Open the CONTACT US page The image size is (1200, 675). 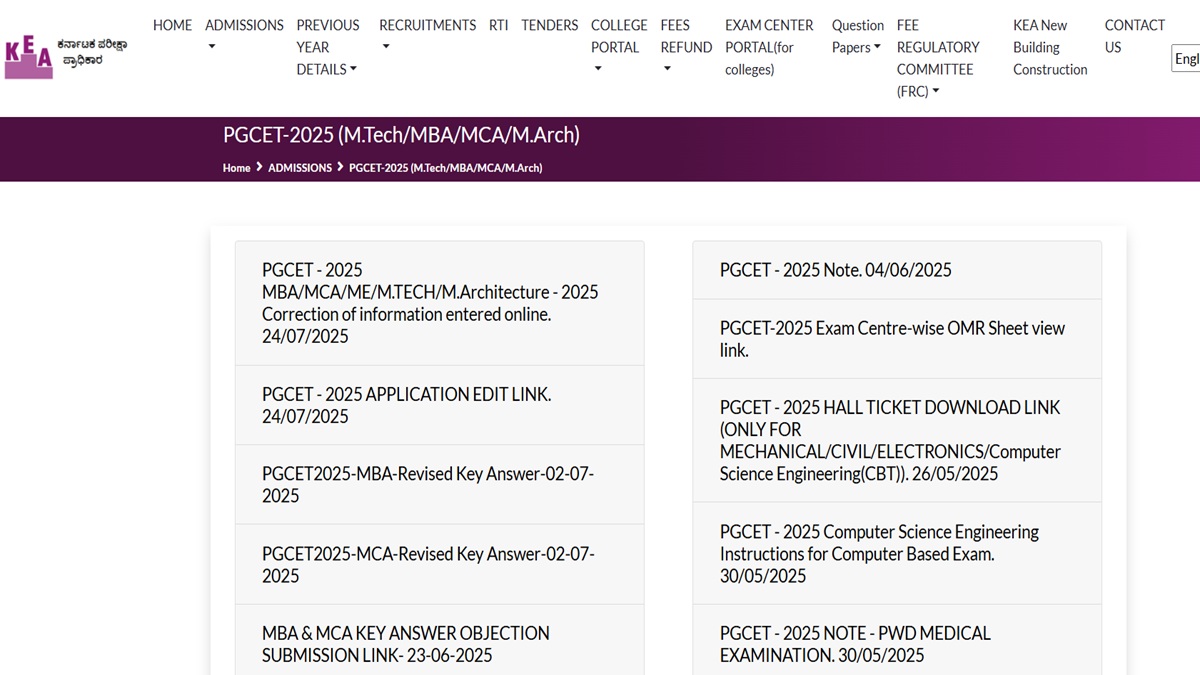tap(1135, 36)
